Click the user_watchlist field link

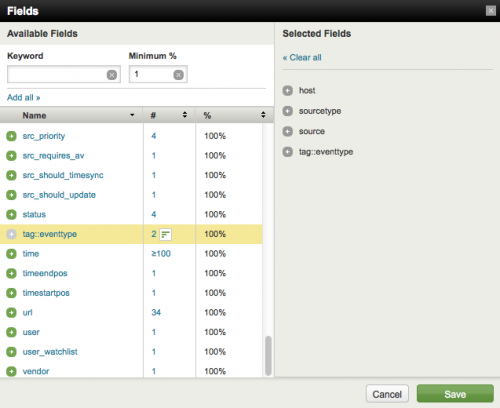50,352
